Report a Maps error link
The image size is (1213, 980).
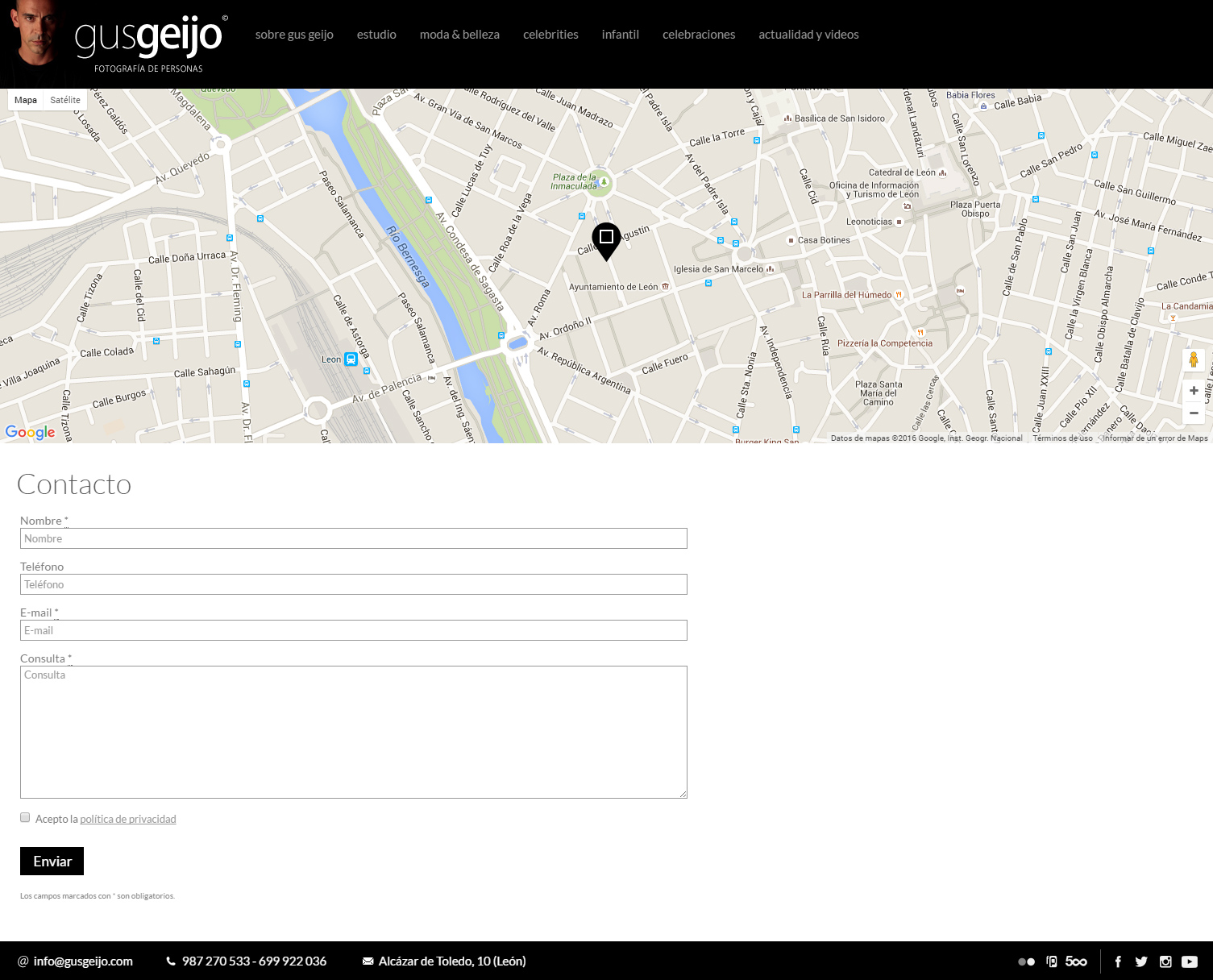point(1155,438)
